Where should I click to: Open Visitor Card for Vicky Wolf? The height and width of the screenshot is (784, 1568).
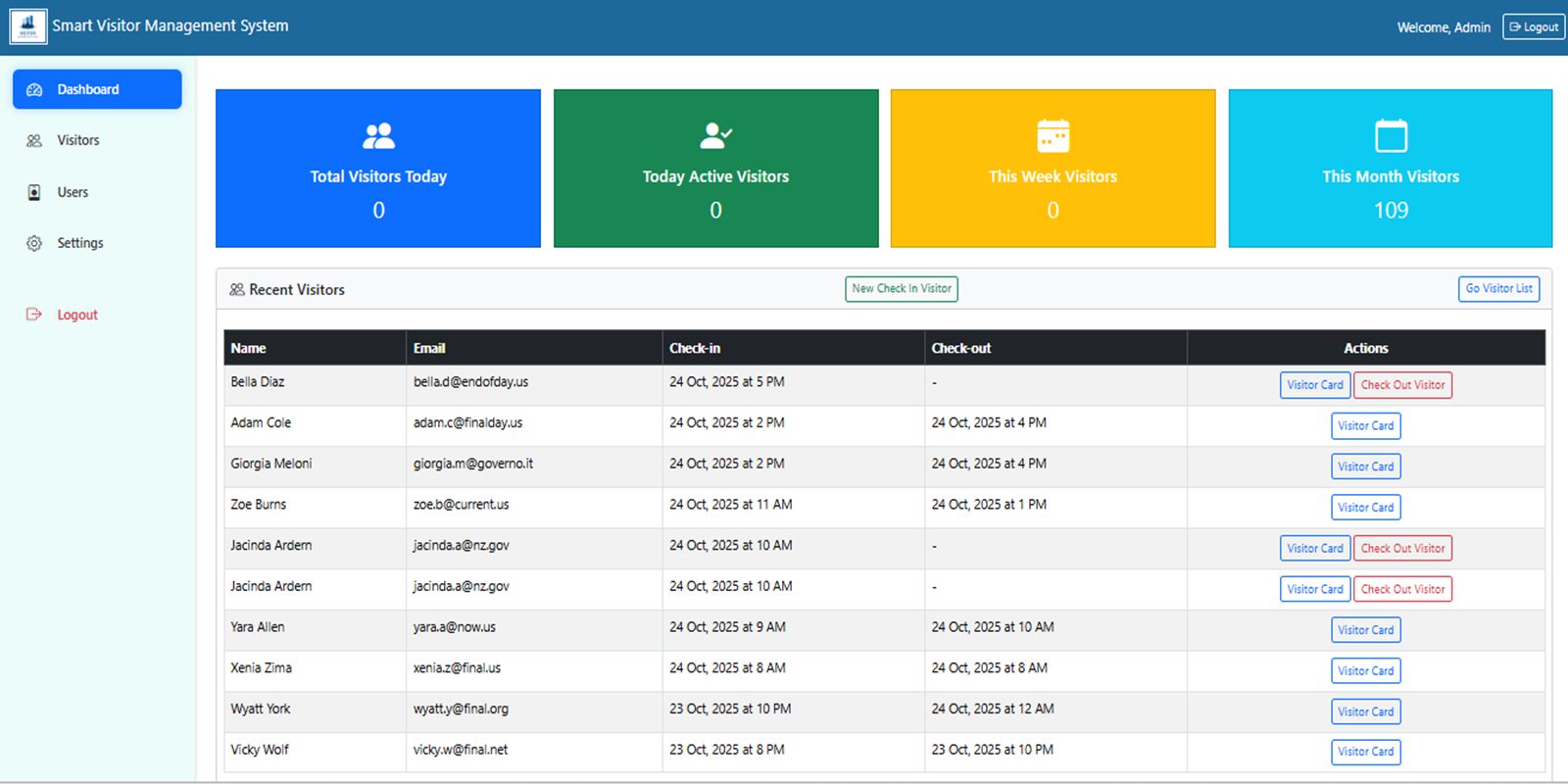pos(1365,752)
